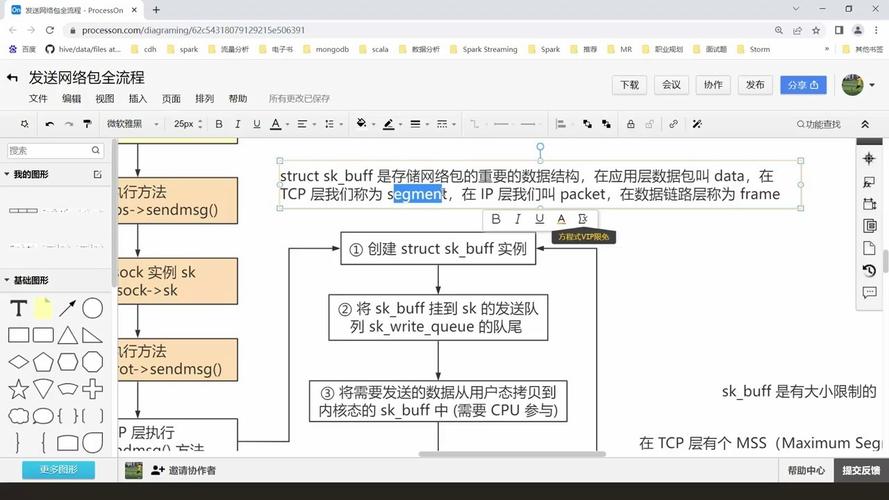The image size is (889, 500).
Task: Open the theme style settings icon
Action: click(24, 124)
